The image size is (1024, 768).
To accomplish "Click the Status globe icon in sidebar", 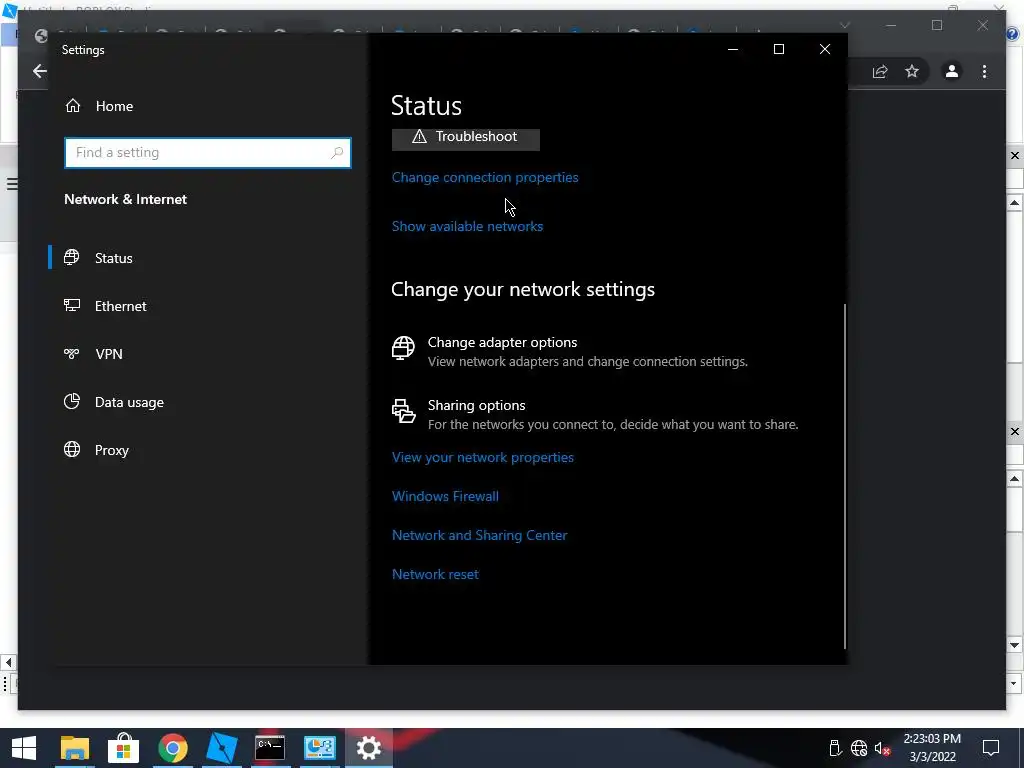I will point(72,257).
